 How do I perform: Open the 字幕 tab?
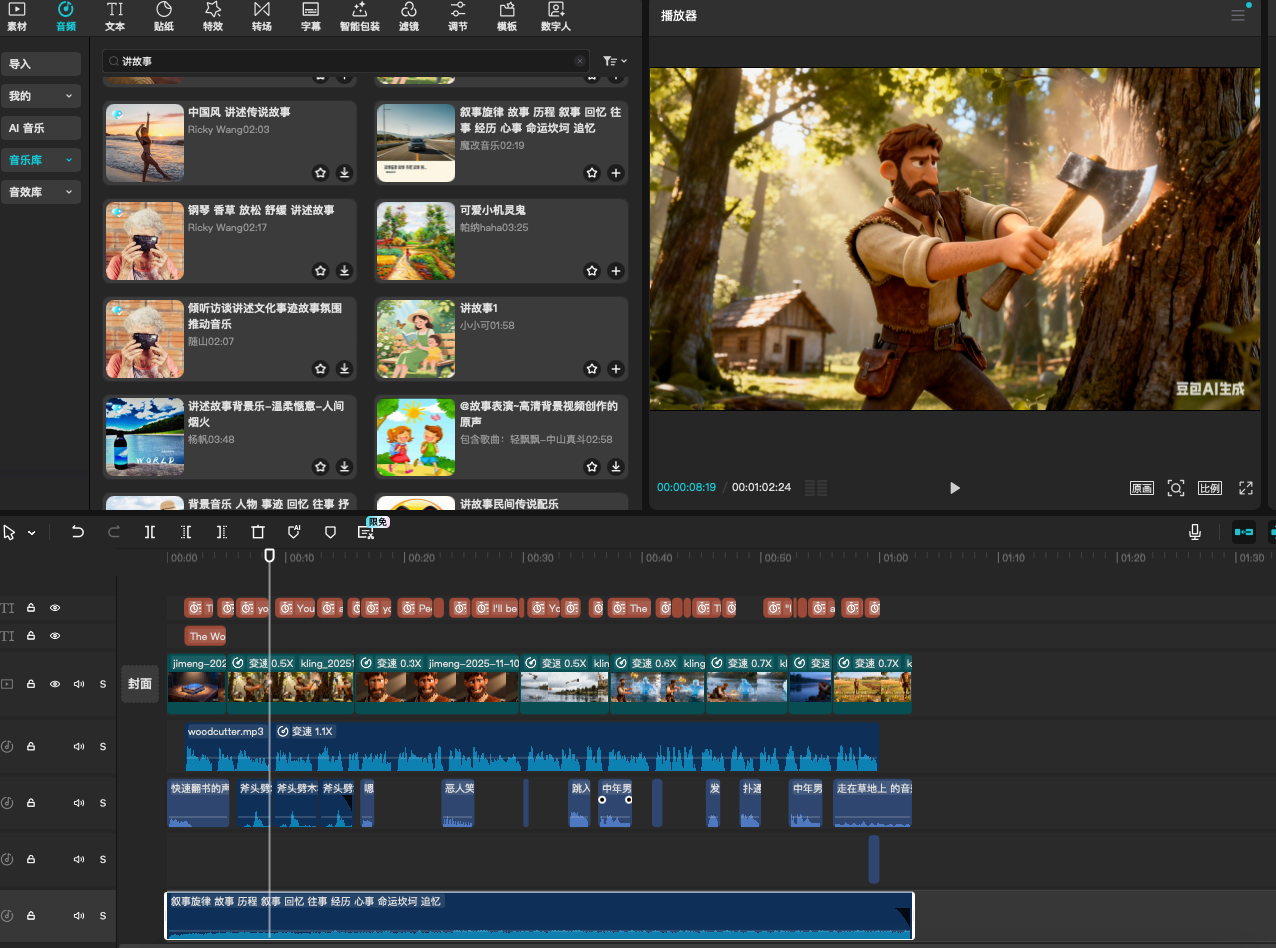click(x=311, y=17)
